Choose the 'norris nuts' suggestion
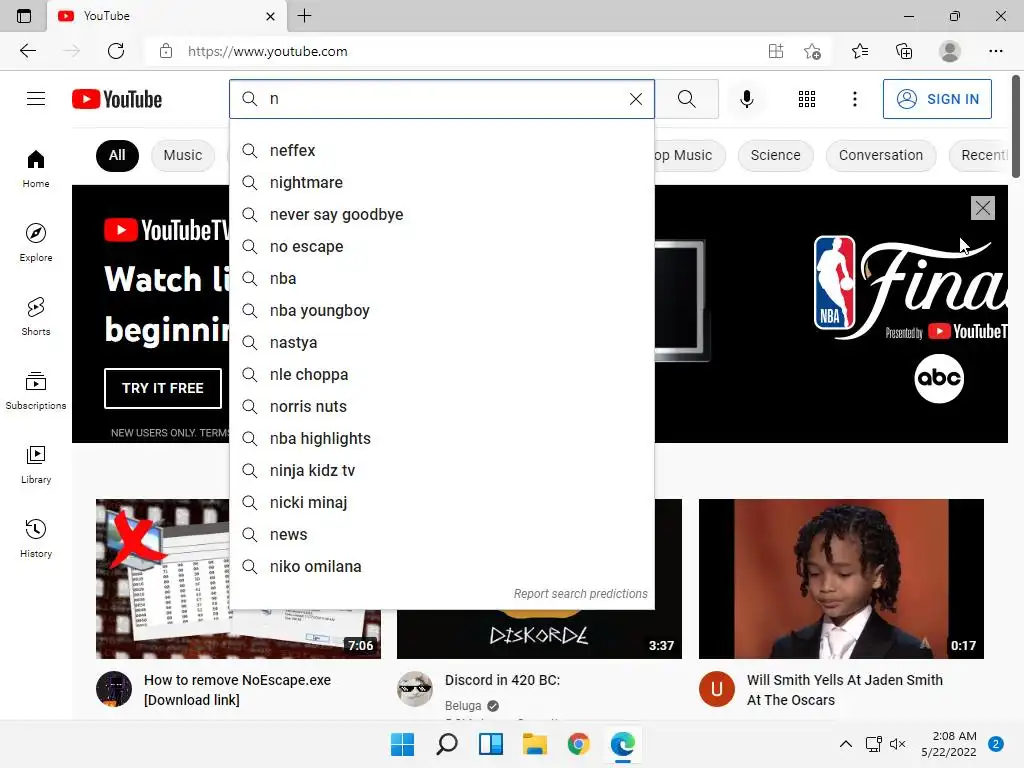This screenshot has width=1024, height=768. pos(441,406)
